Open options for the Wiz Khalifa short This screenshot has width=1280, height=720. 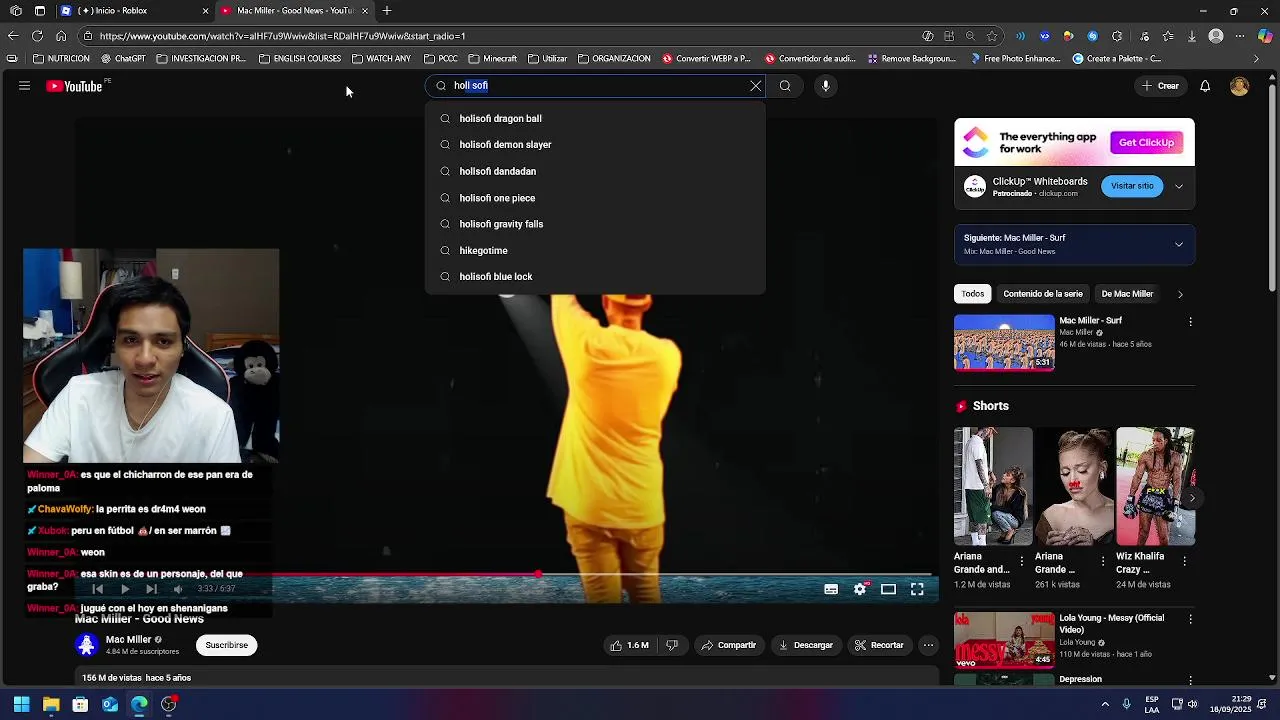coord(1184,561)
